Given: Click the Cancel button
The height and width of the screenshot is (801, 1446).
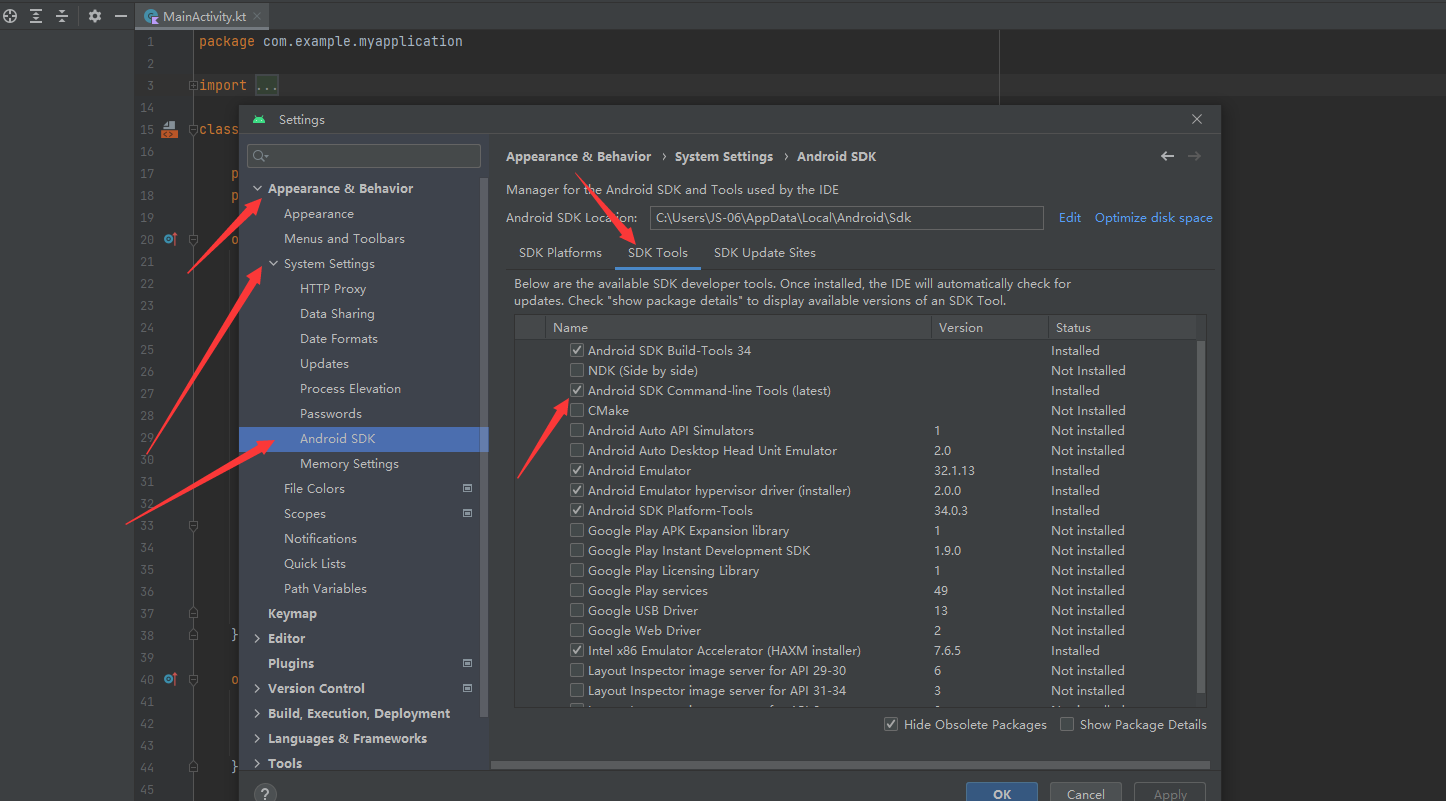Looking at the screenshot, I should point(1086,793).
